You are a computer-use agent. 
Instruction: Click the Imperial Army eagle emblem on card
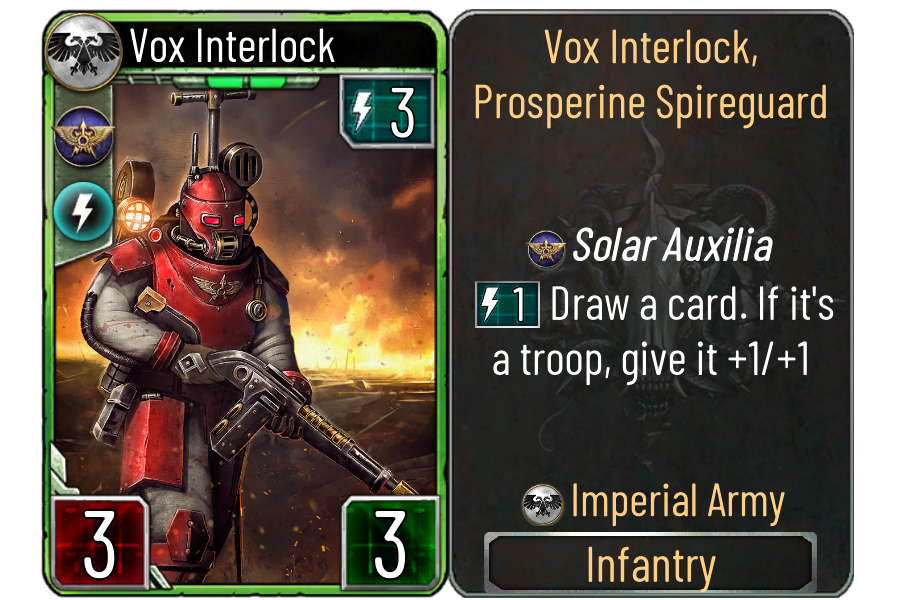click(84, 51)
